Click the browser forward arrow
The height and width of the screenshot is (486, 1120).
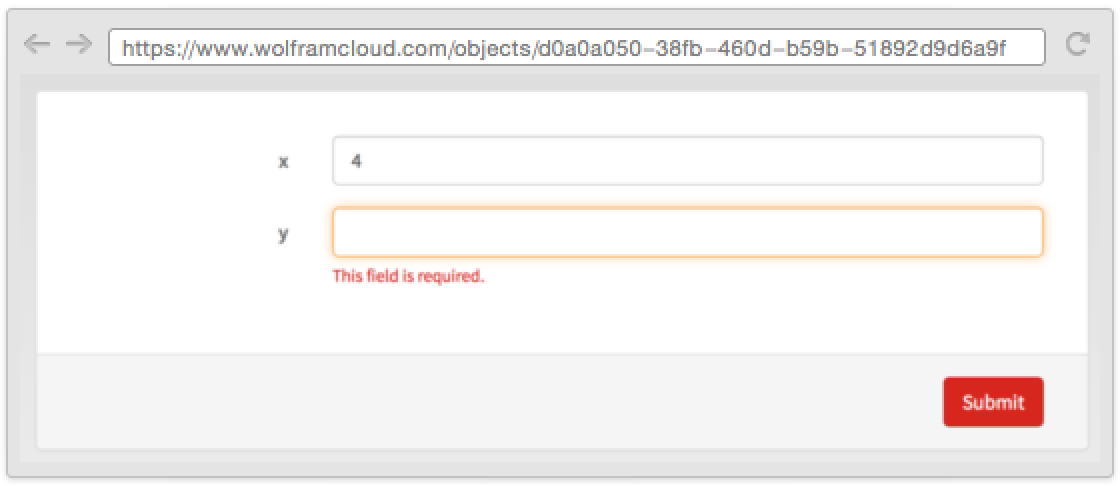pyautogui.click(x=78, y=45)
